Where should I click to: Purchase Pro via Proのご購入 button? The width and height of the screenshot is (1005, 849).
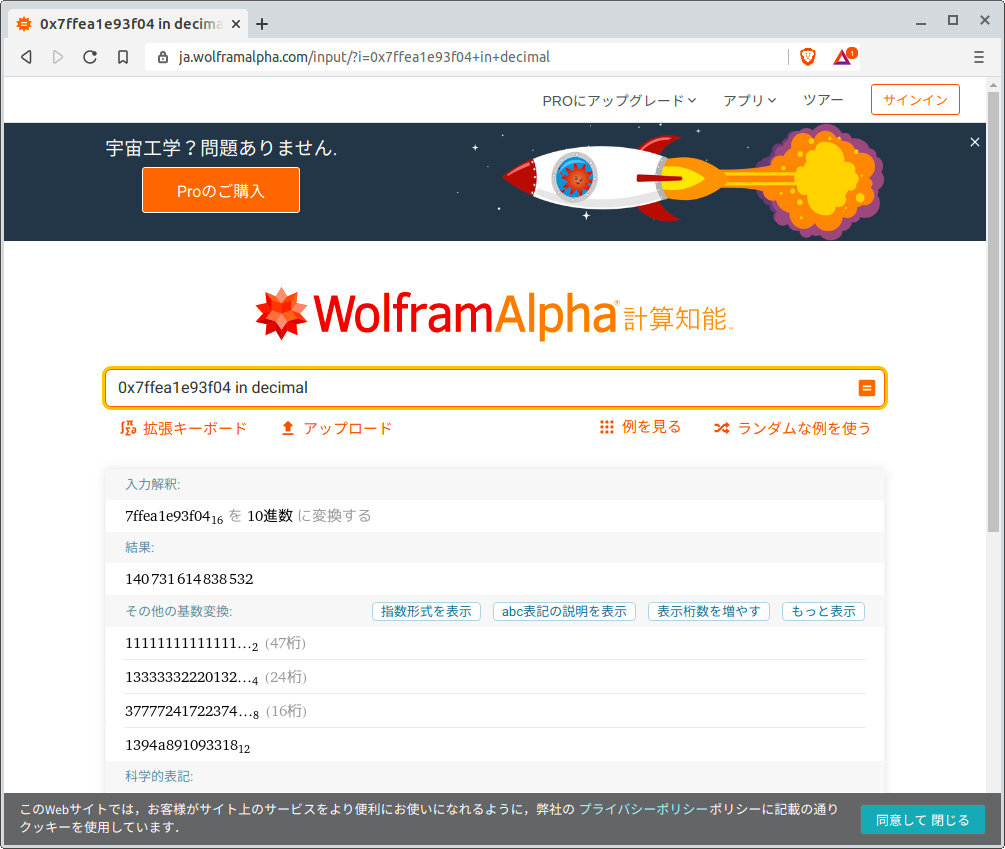point(220,190)
